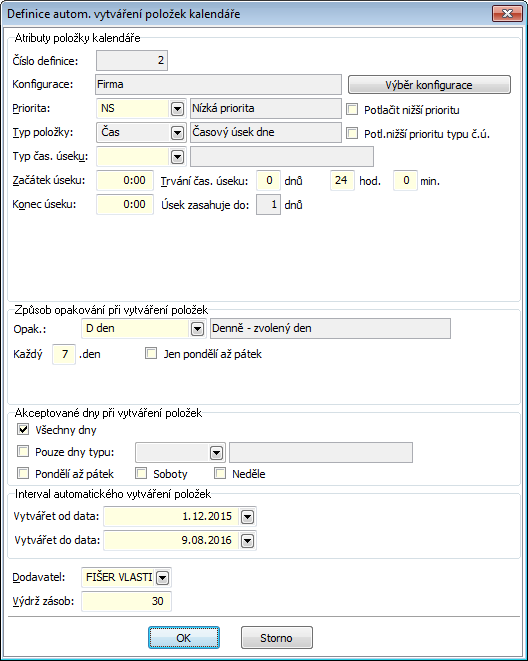This screenshot has height=661, width=528.
Task: Click the Konfigurace field showing Firma
Action: 218,84
